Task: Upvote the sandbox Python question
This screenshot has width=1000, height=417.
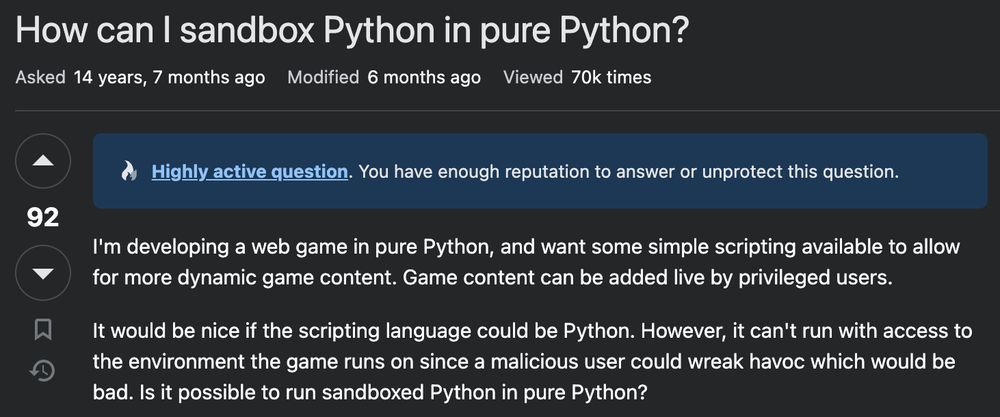Action: pos(43,161)
